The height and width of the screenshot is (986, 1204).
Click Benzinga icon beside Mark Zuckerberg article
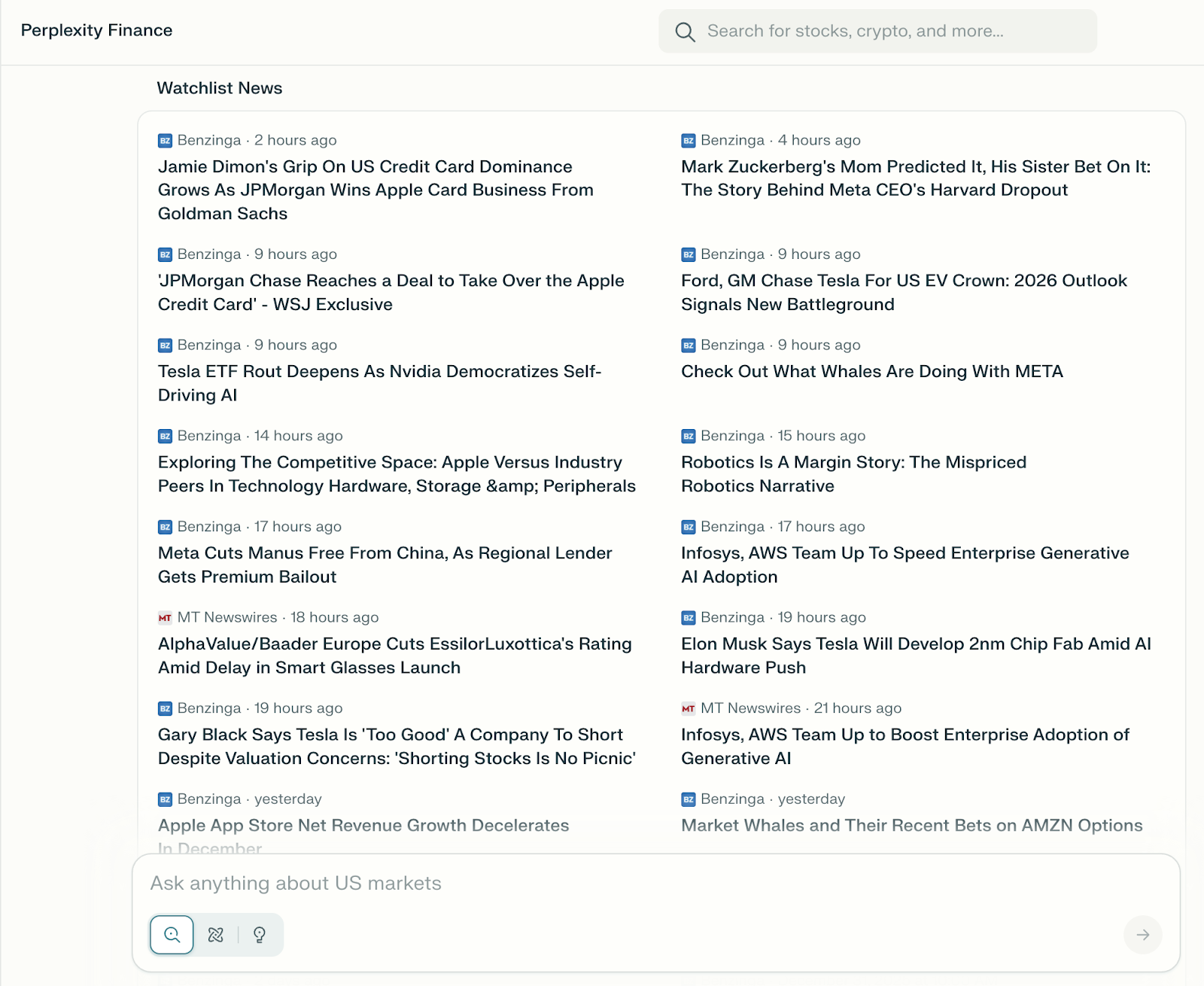[x=688, y=141]
